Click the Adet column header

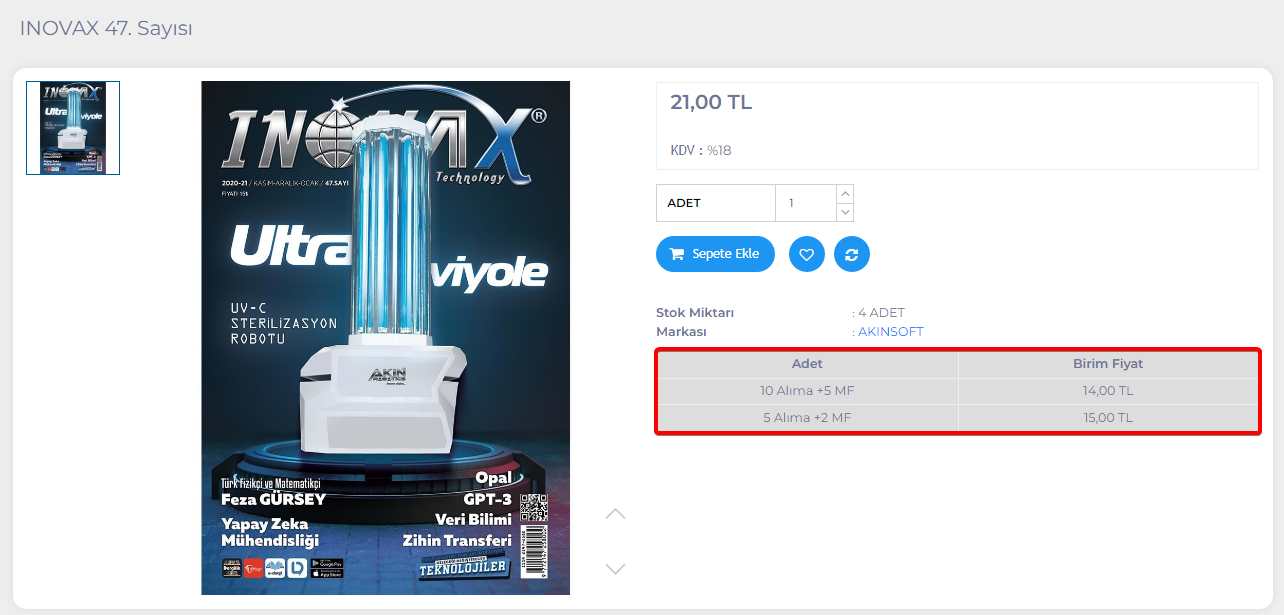pos(807,364)
